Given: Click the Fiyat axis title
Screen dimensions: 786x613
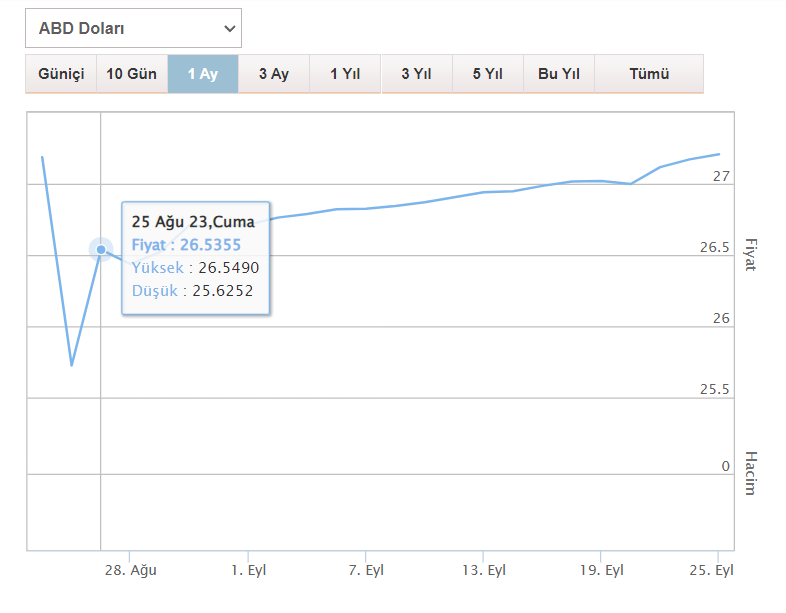Looking at the screenshot, I should (x=751, y=254).
